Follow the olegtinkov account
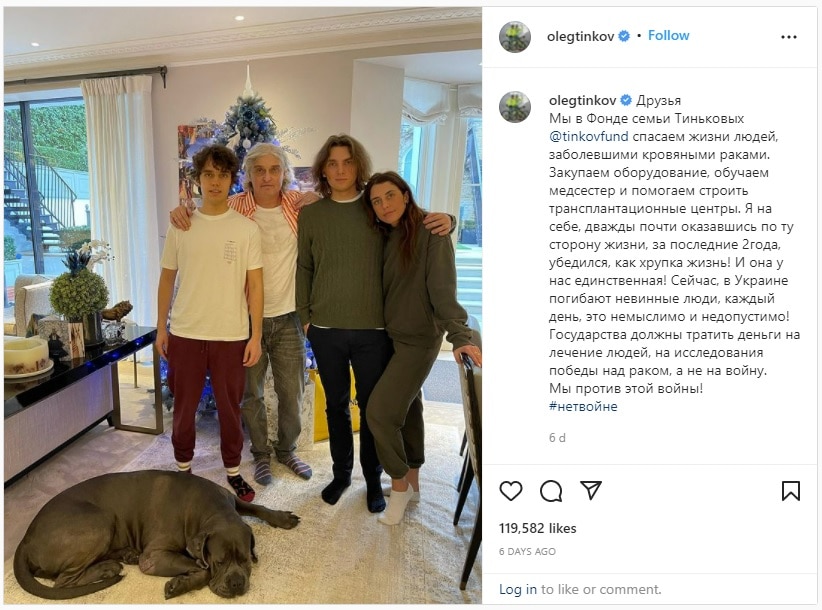Screen dimensions: 822x610 pyautogui.click(x=668, y=36)
